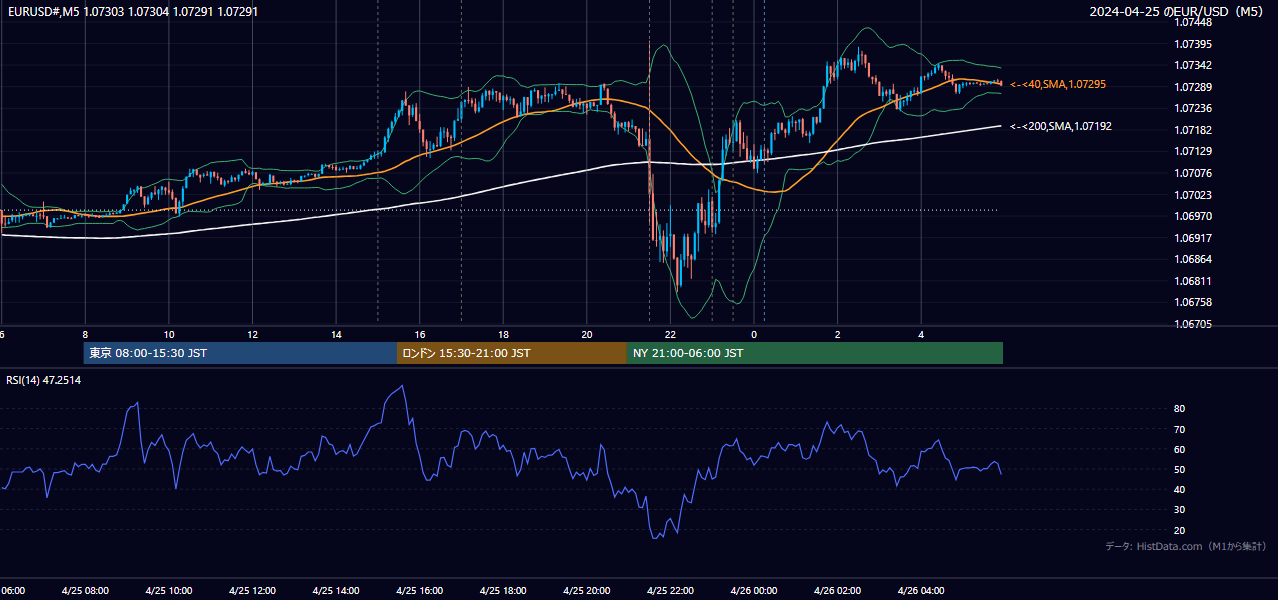Click the 4/25 10:00 time axis label
Image resolution: width=1278 pixels, height=600 pixels.
click(x=168, y=590)
